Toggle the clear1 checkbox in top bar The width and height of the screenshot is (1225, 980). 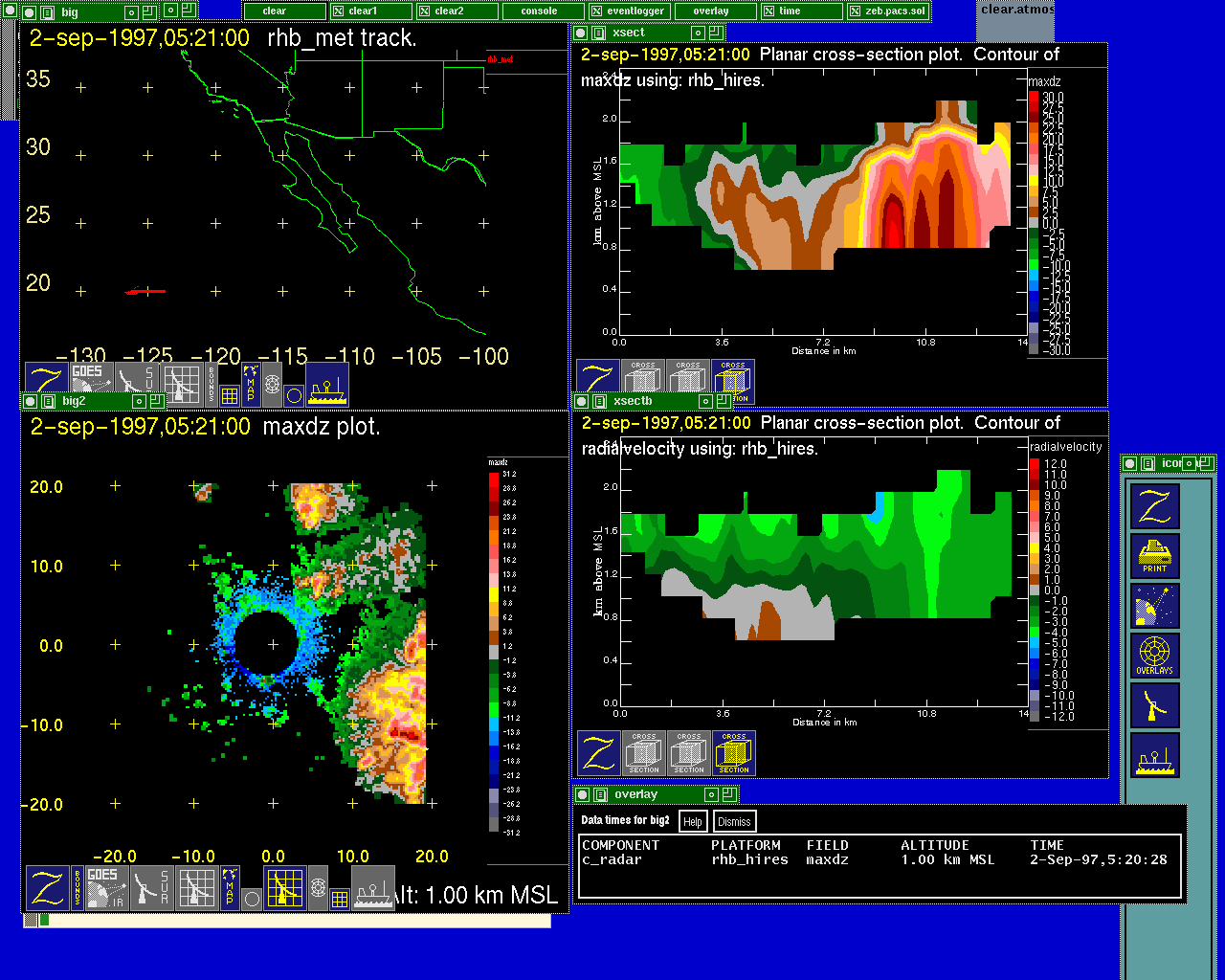click(x=339, y=11)
